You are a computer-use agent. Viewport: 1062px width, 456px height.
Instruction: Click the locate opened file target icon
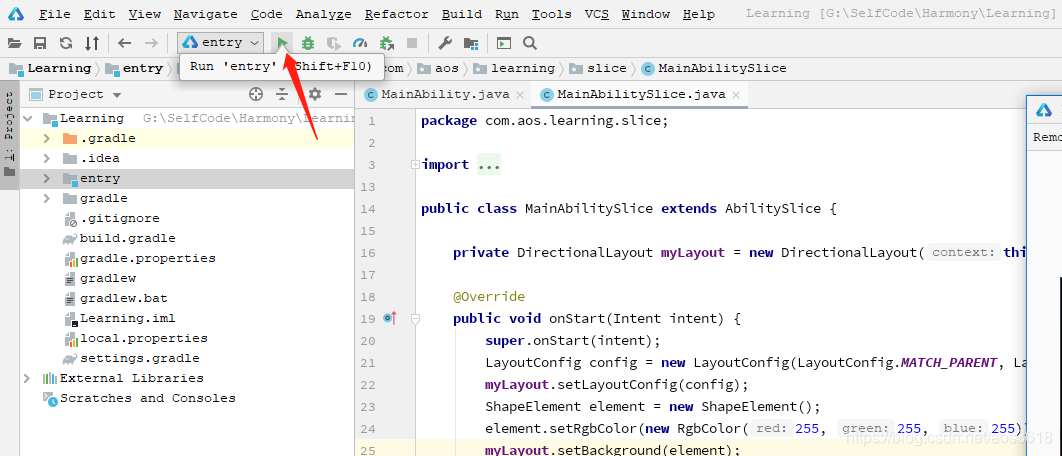tap(256, 94)
